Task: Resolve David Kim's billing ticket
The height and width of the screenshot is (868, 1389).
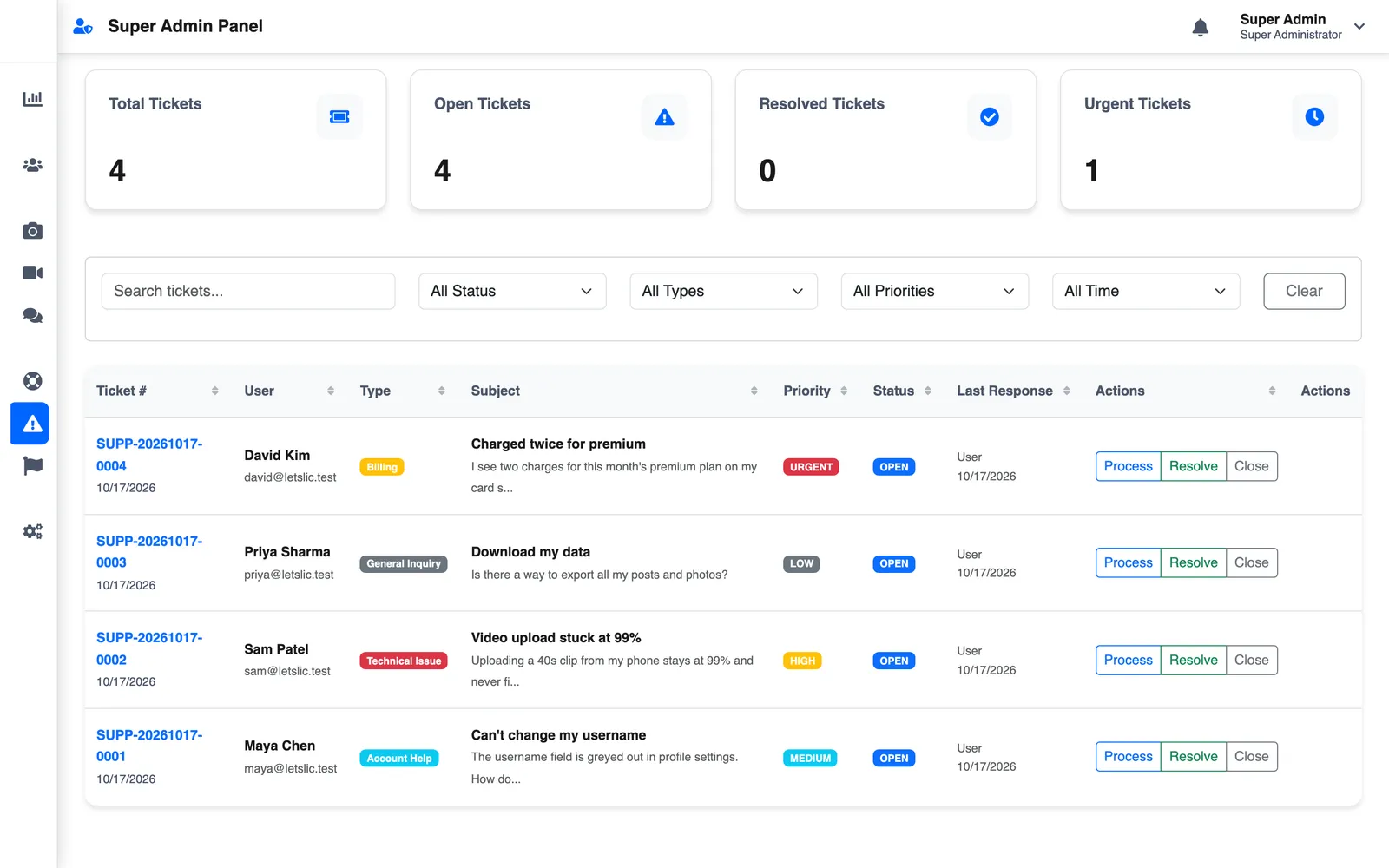Action: [x=1193, y=466]
